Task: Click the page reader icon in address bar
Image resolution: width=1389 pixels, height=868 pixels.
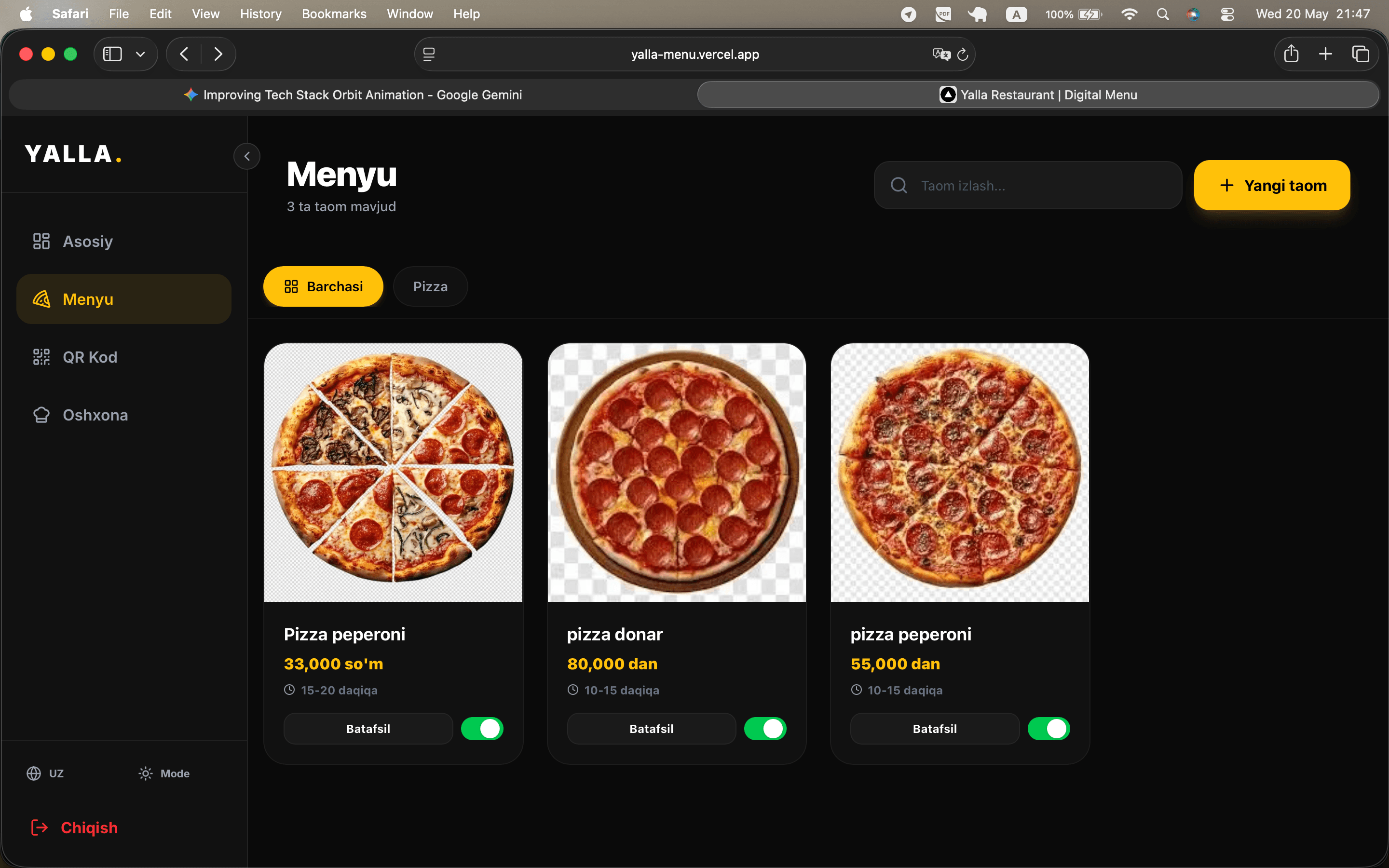Action: click(429, 54)
